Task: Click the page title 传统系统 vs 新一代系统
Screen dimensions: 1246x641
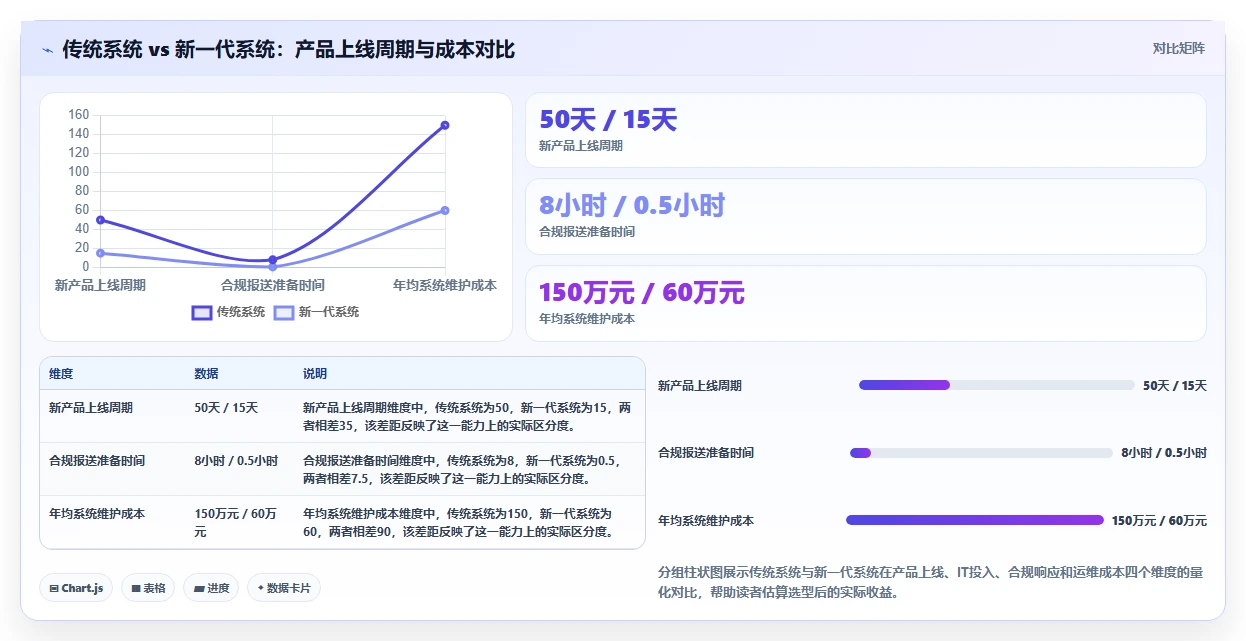Action: click(x=289, y=49)
